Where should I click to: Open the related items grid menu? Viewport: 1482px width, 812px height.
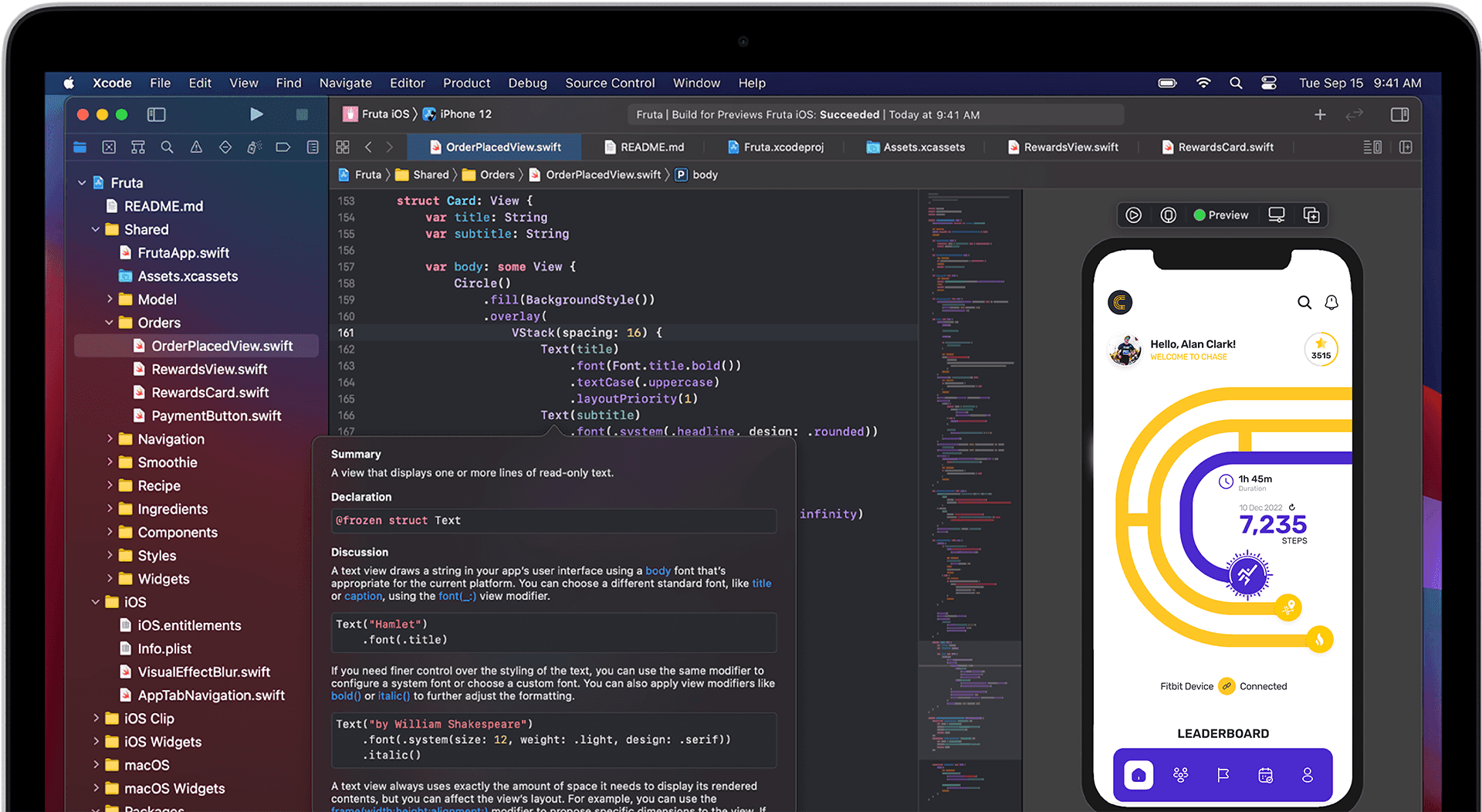(343, 147)
